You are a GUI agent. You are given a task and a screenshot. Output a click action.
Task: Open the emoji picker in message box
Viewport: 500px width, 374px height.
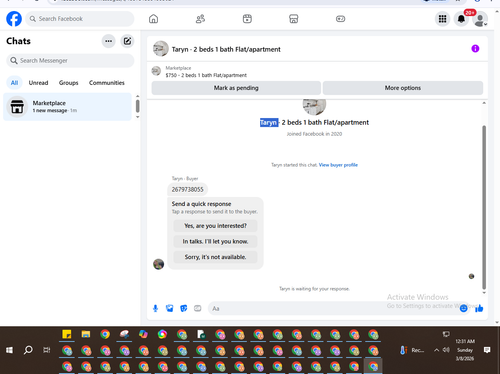click(x=463, y=308)
